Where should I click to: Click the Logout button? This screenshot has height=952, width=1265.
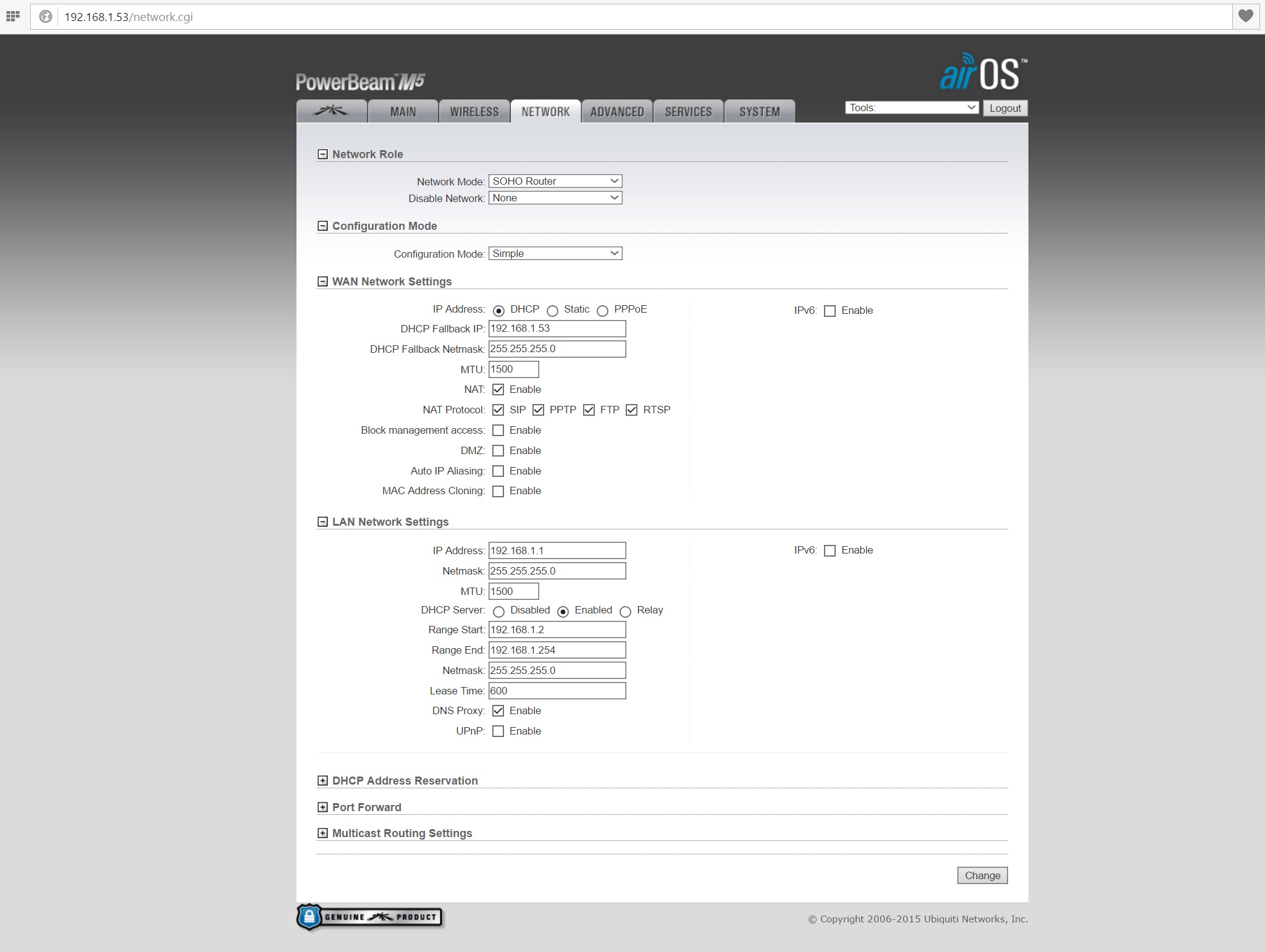point(1005,108)
